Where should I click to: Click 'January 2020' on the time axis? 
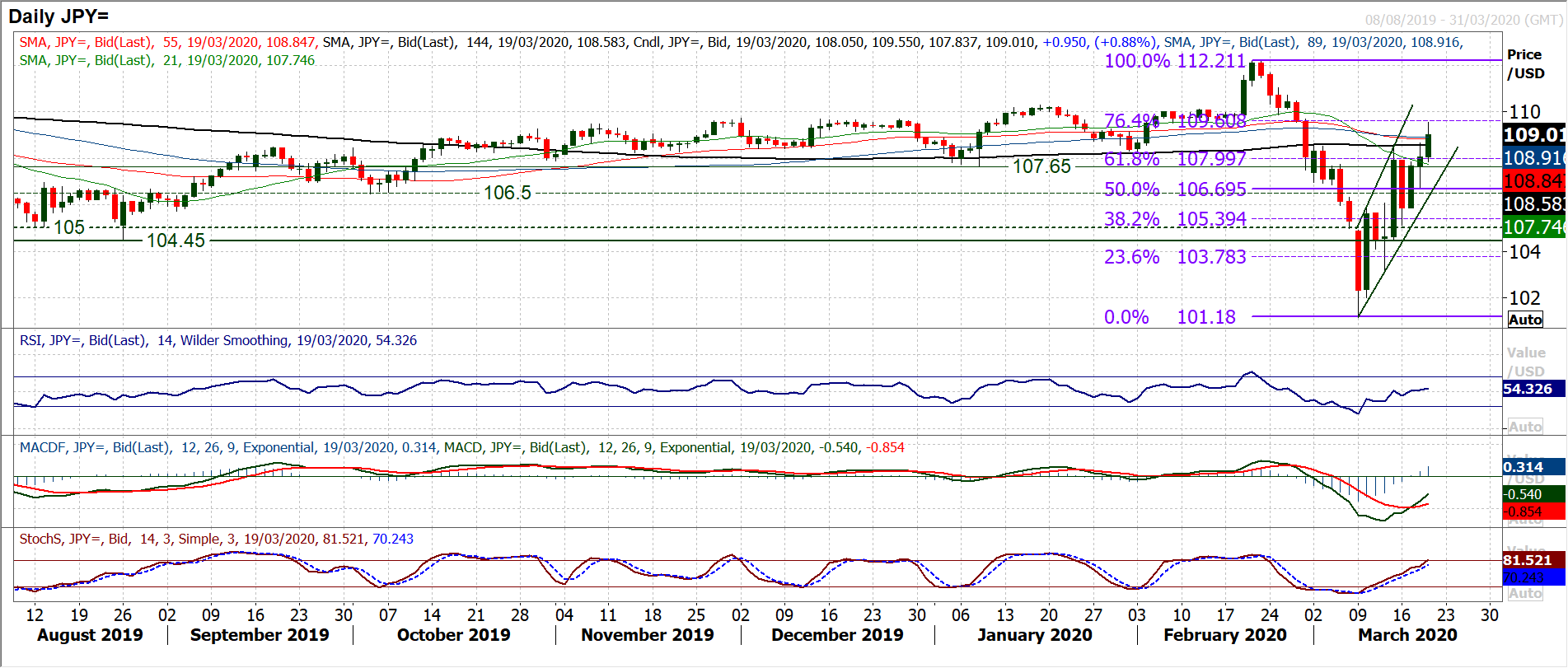point(1035,635)
